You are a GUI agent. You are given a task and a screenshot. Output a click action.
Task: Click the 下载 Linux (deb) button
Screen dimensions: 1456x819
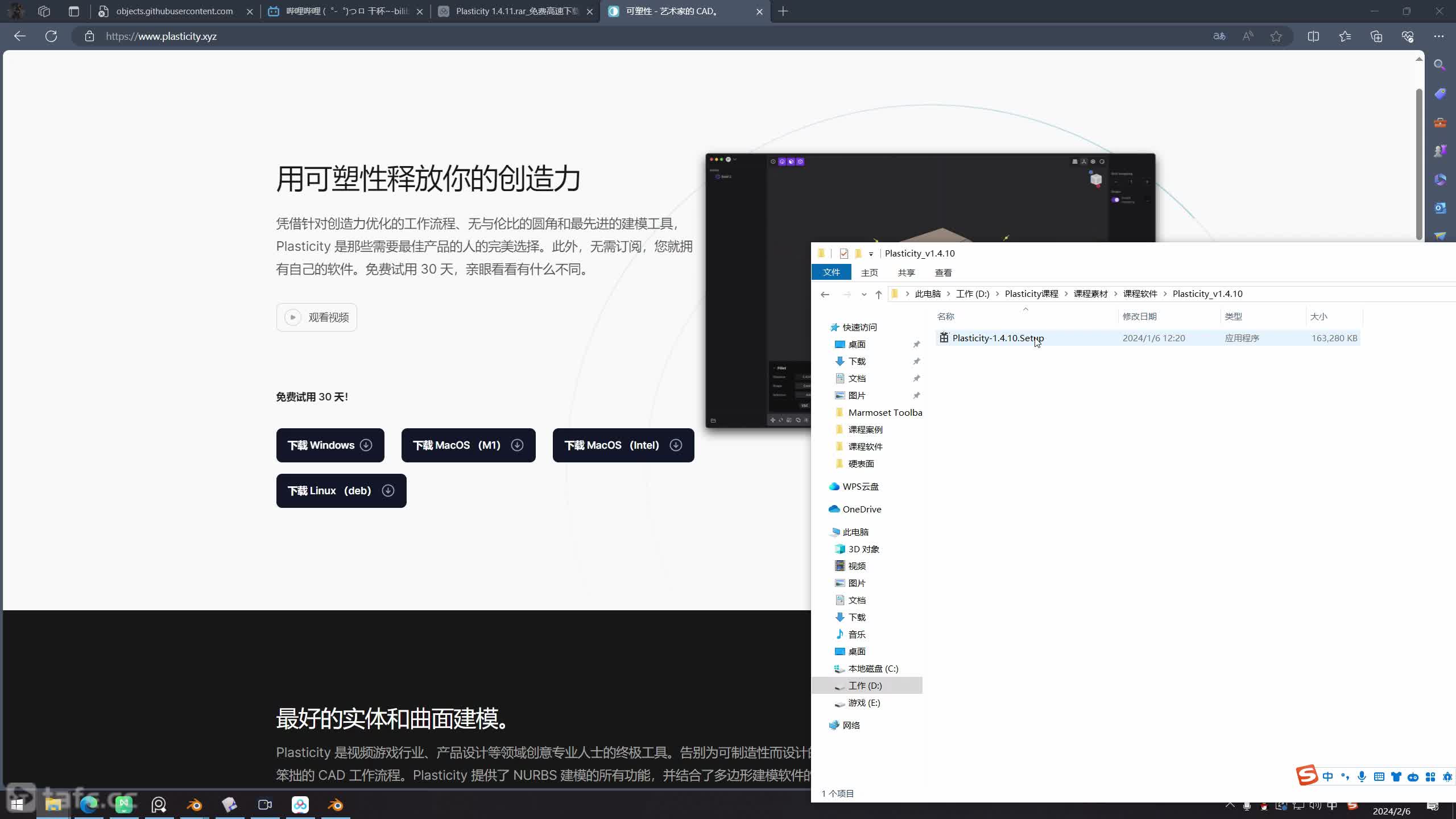pyautogui.click(x=341, y=491)
